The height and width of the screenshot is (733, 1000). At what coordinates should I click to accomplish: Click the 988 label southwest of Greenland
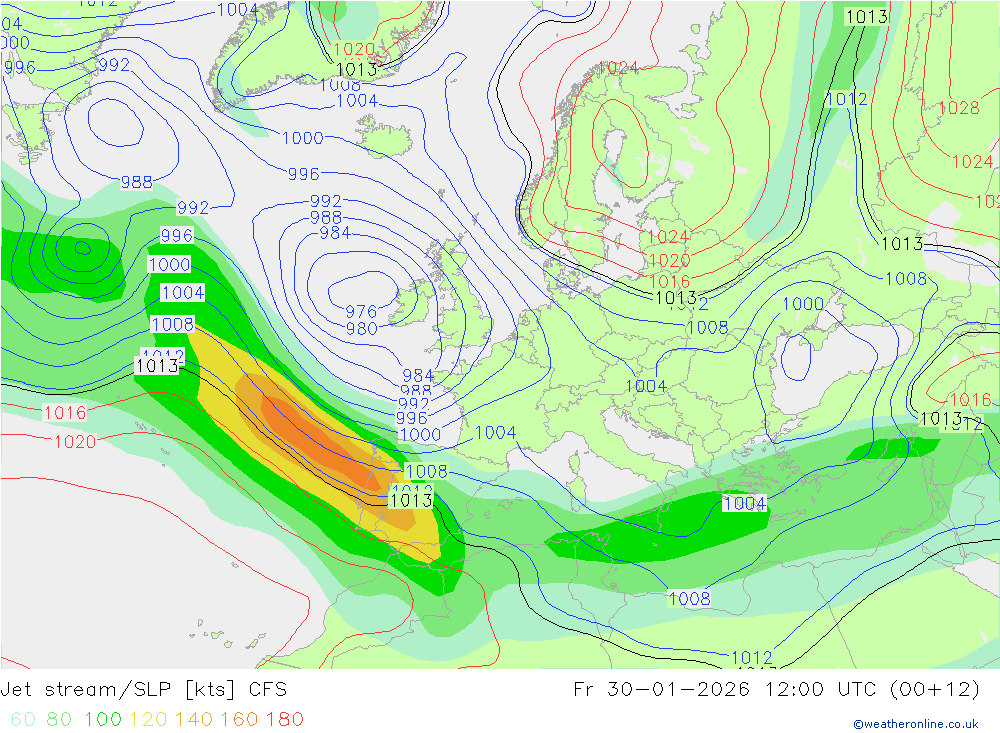(x=136, y=182)
